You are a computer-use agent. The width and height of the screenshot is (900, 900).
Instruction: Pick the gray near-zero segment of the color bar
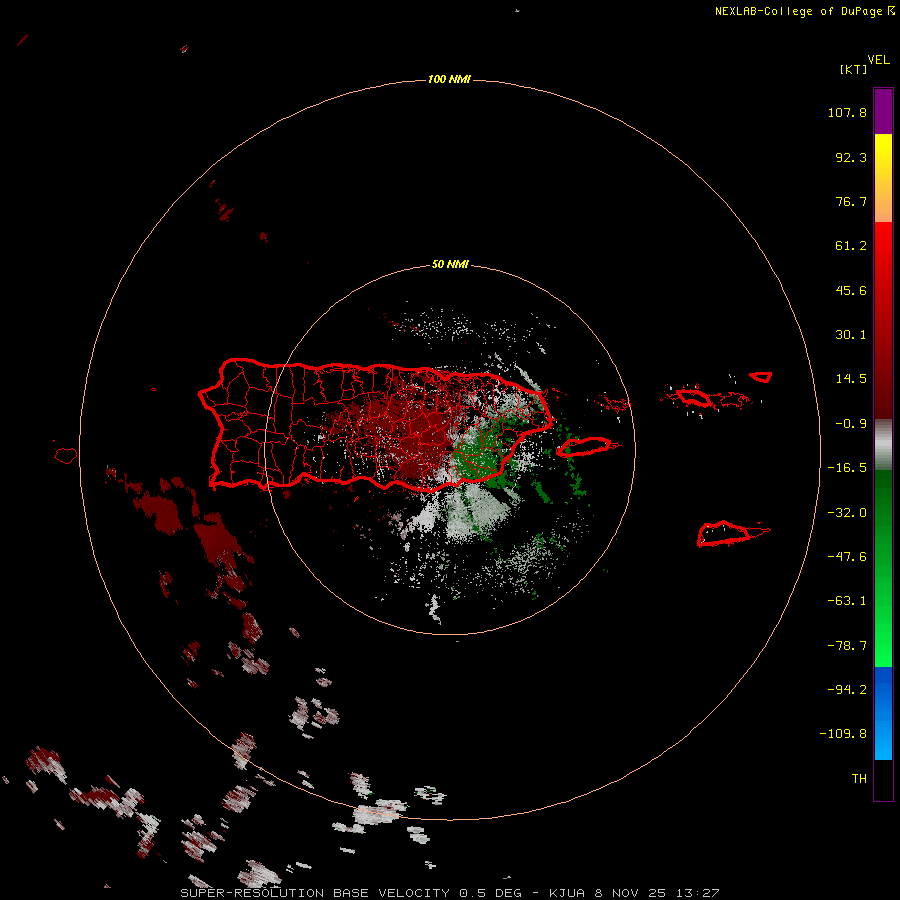coord(883,442)
